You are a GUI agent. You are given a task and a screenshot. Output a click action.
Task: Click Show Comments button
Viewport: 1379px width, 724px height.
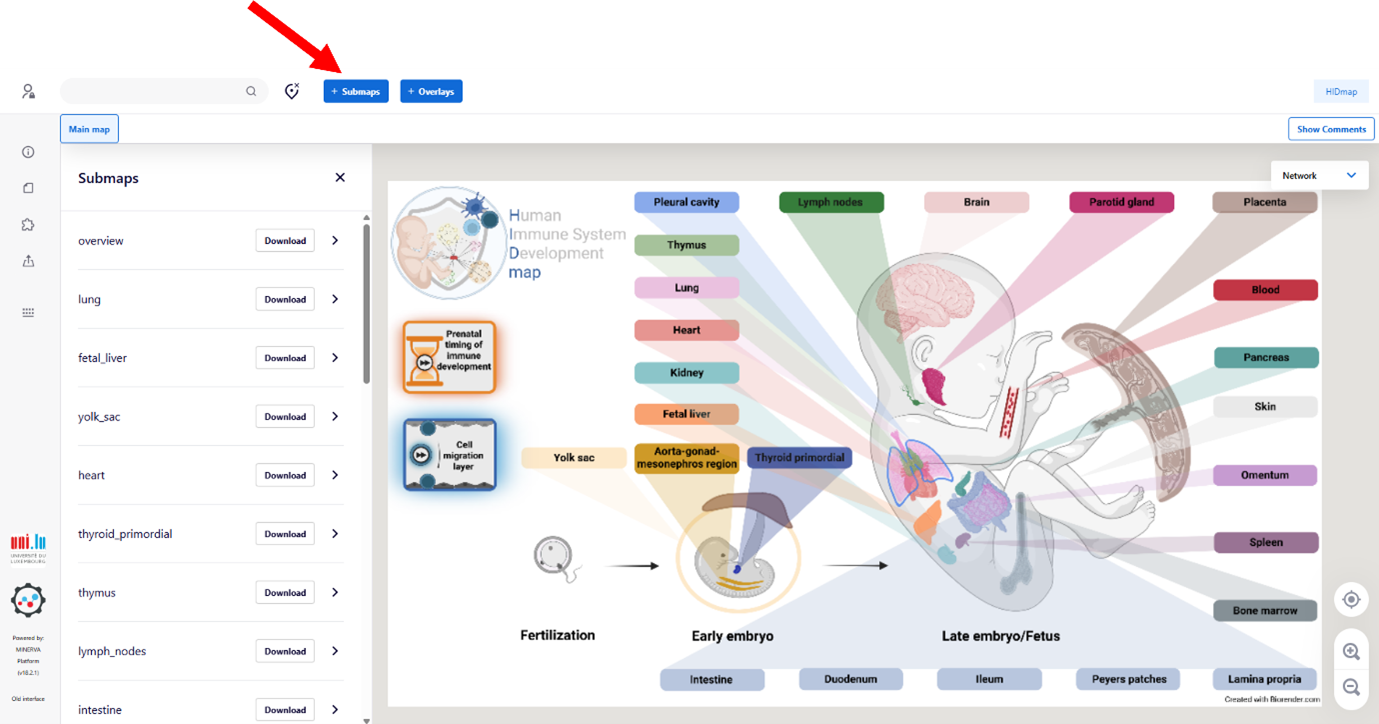tap(1331, 129)
